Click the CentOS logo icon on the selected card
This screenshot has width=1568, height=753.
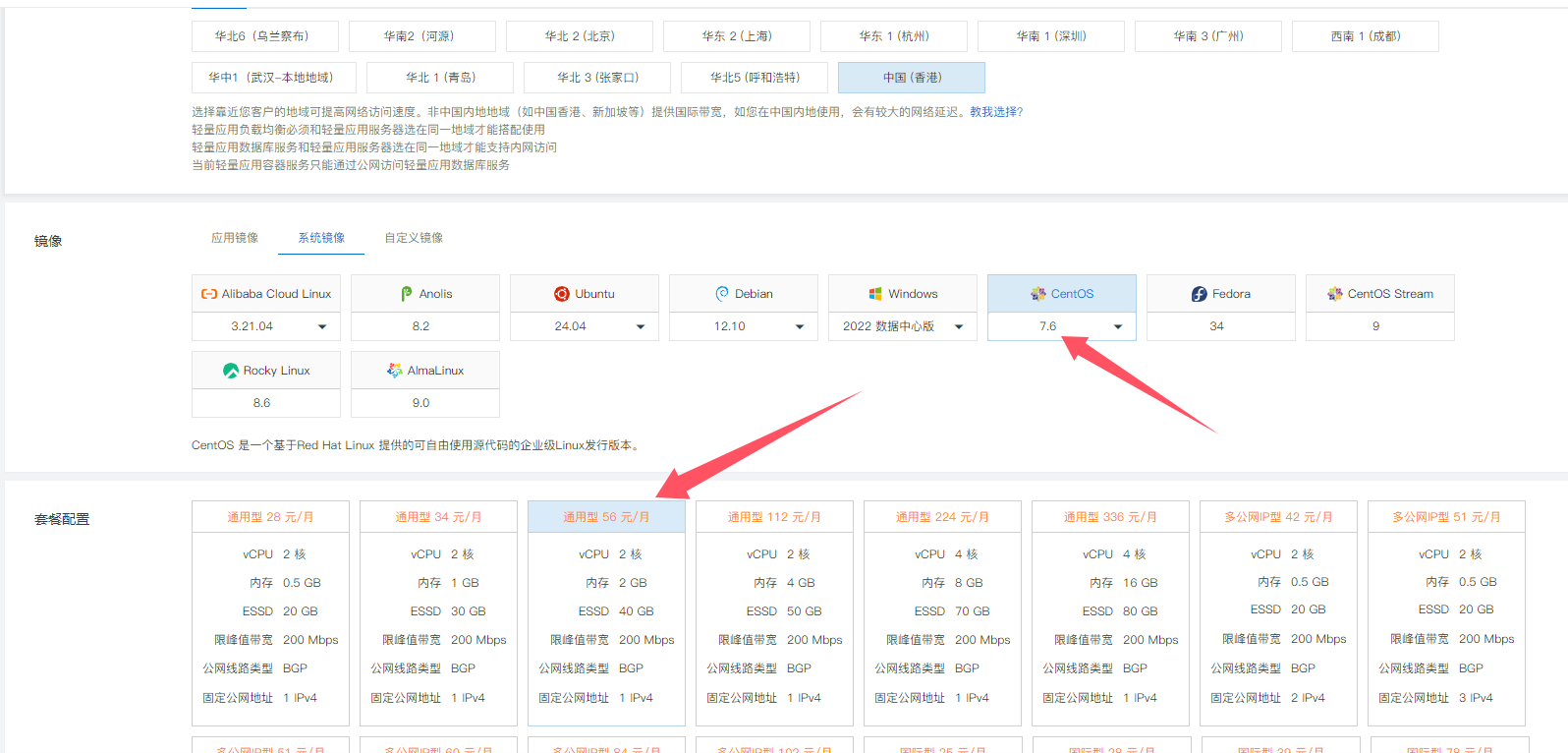(1038, 294)
